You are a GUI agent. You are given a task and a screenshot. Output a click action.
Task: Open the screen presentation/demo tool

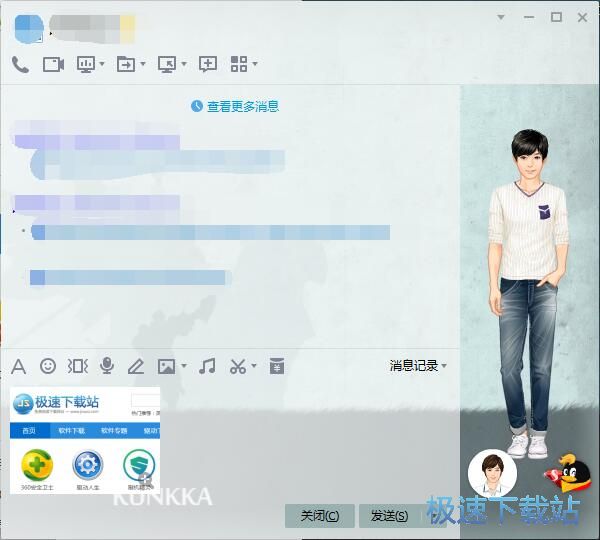(86, 64)
